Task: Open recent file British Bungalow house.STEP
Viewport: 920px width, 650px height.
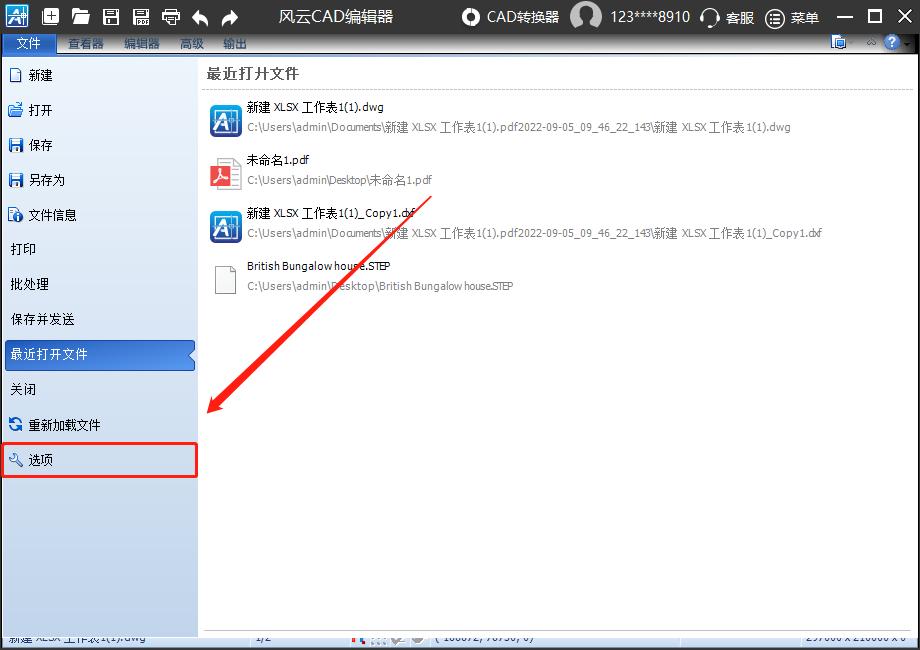Action: 319,266
